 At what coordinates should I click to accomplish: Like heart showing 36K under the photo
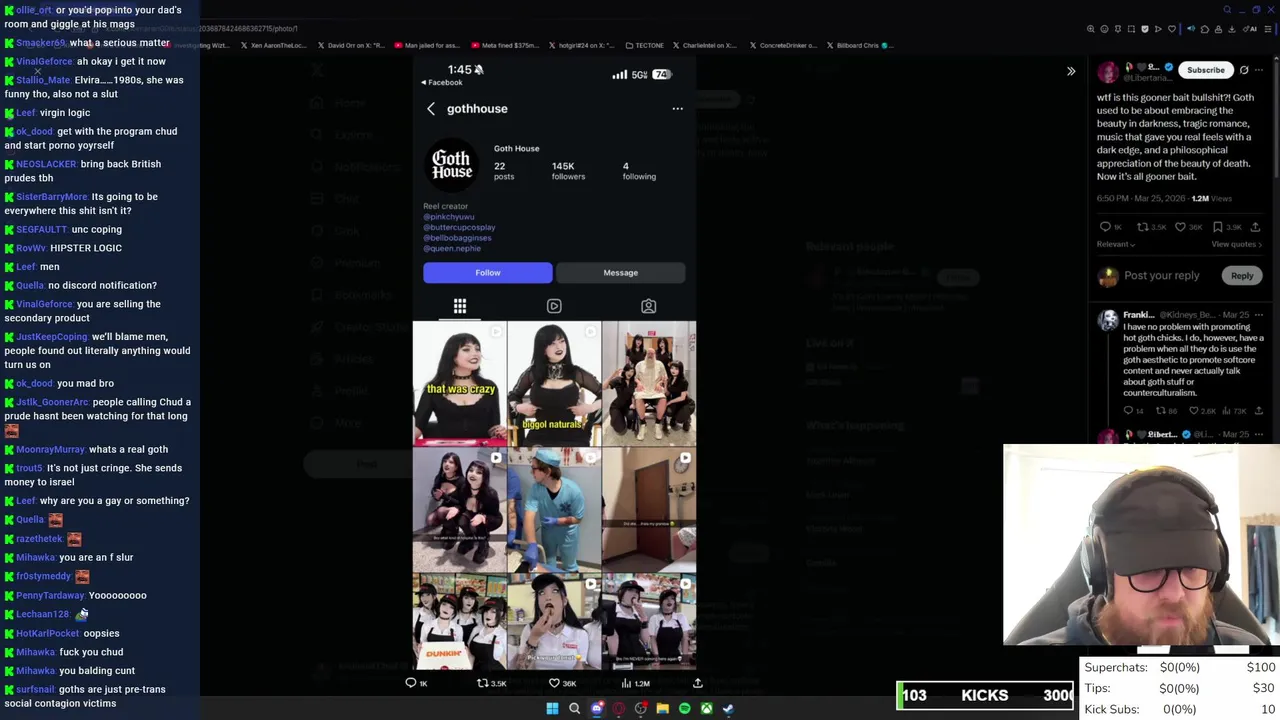click(x=562, y=683)
